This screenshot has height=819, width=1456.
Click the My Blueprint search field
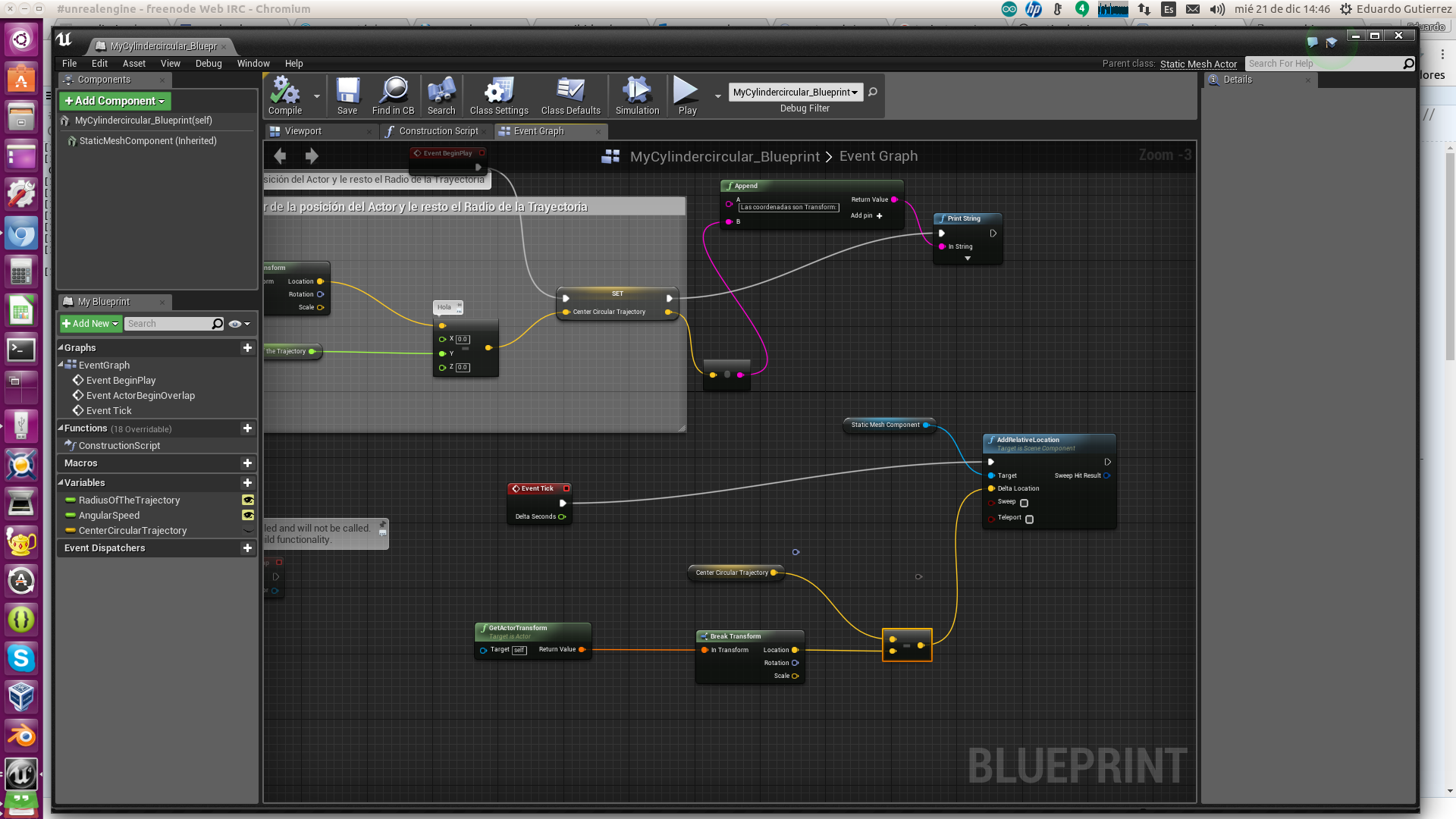pos(168,324)
